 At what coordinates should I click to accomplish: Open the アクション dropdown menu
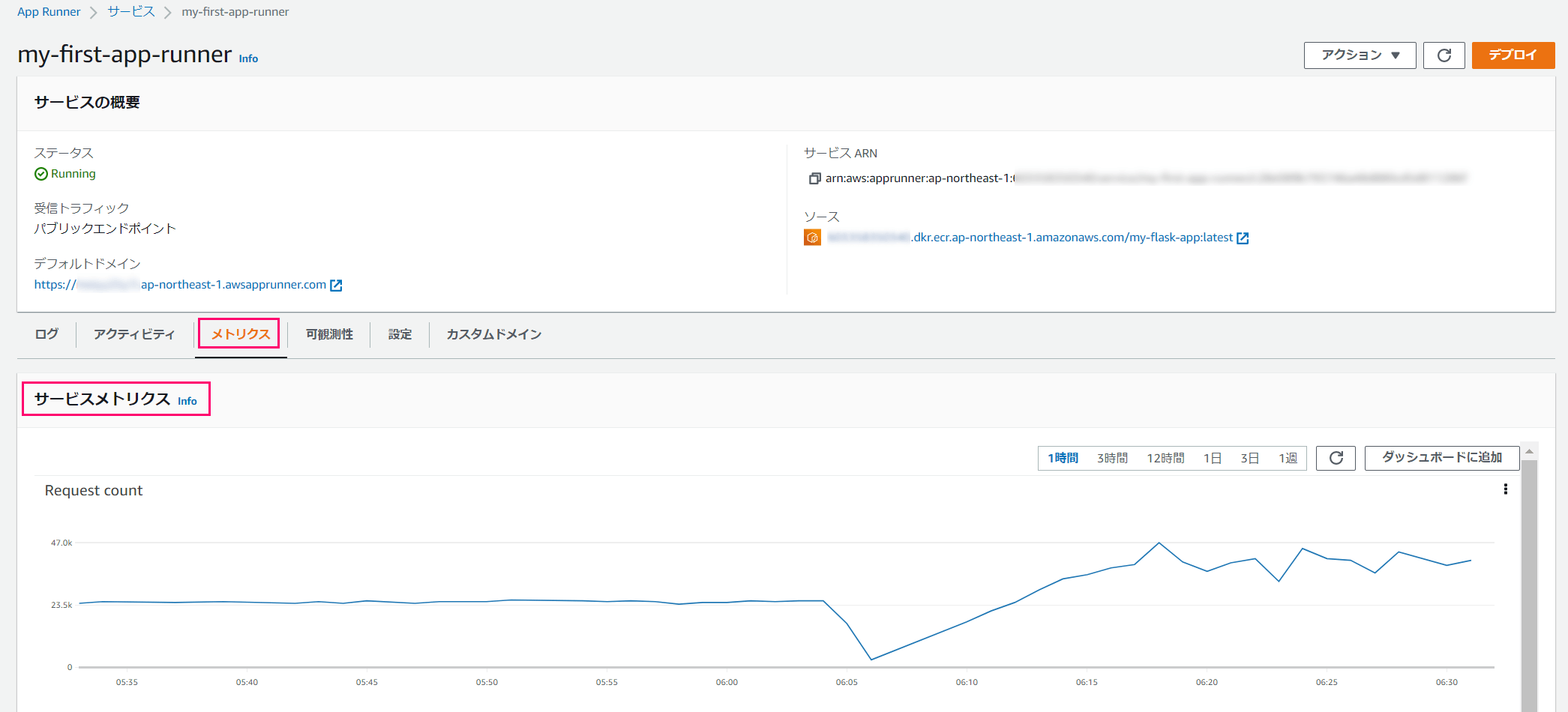[x=1360, y=55]
